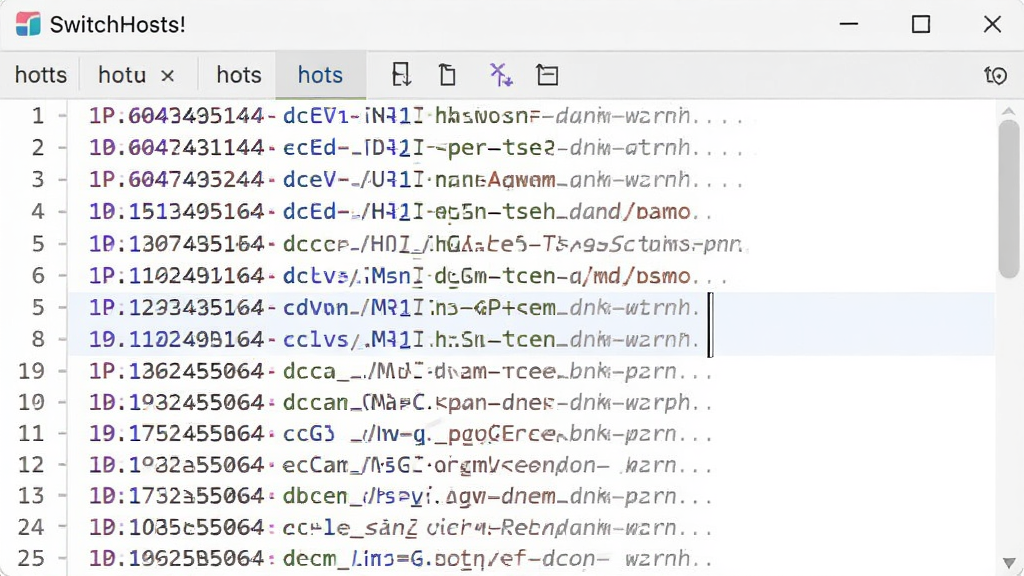Click the vertical scrollbar thumb
1024x576 pixels.
1009,199
